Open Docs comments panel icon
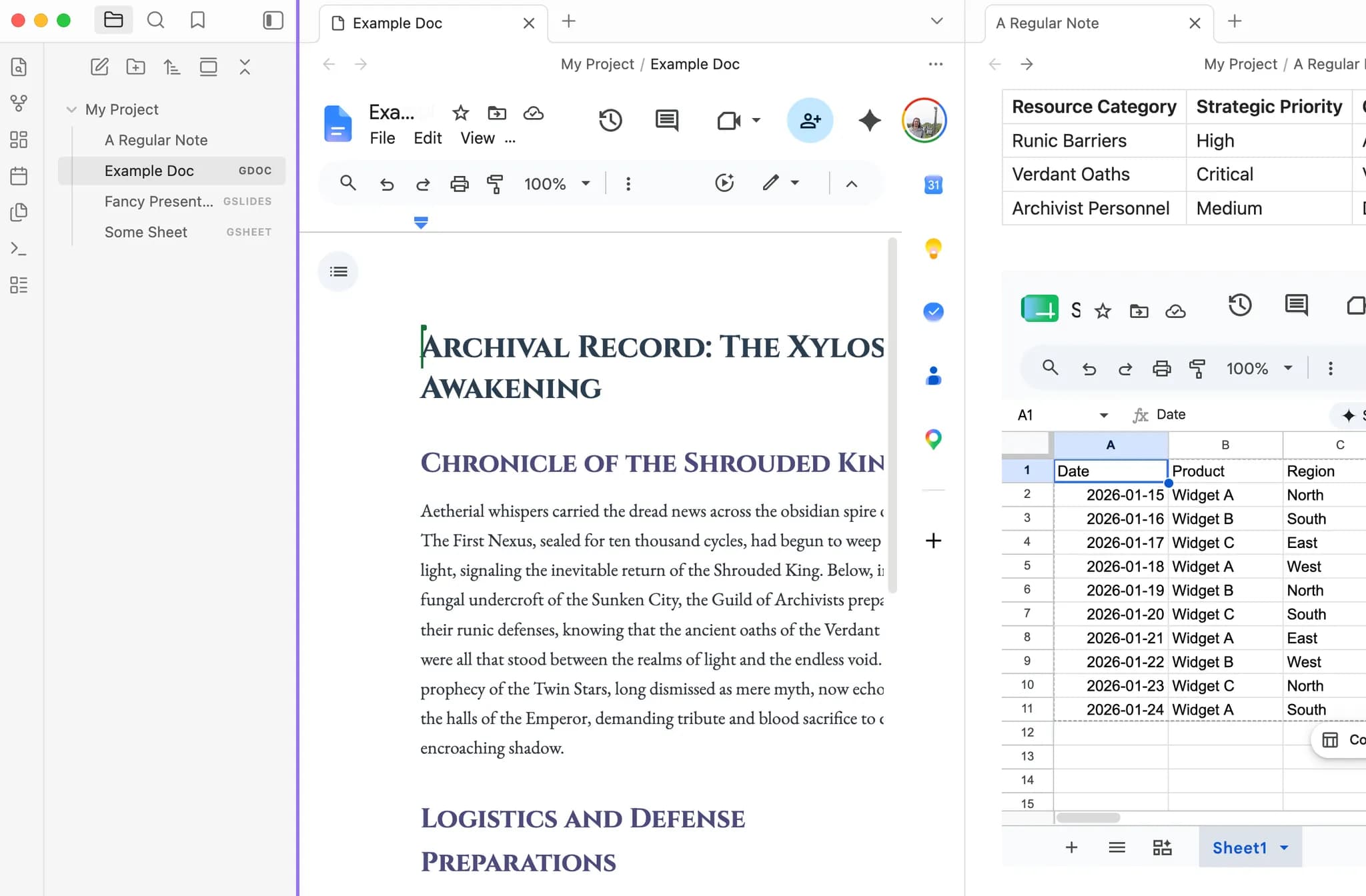 tap(667, 121)
